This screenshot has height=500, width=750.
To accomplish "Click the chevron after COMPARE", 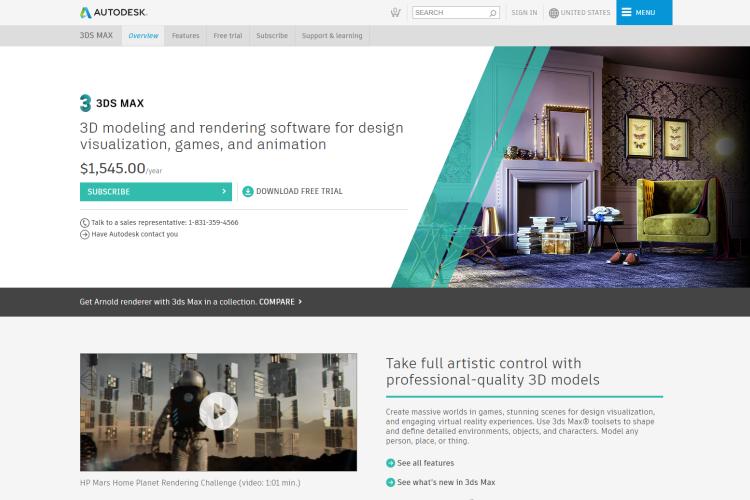I will (300, 302).
